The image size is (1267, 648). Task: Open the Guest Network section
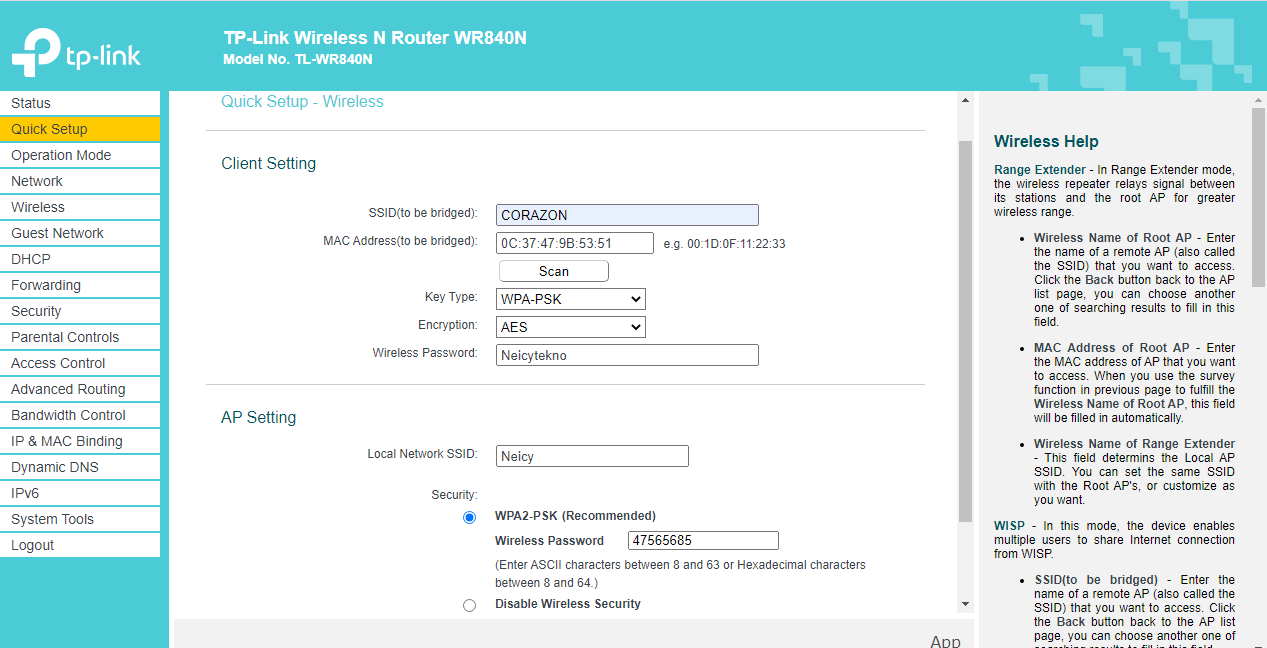pyautogui.click(x=80, y=233)
